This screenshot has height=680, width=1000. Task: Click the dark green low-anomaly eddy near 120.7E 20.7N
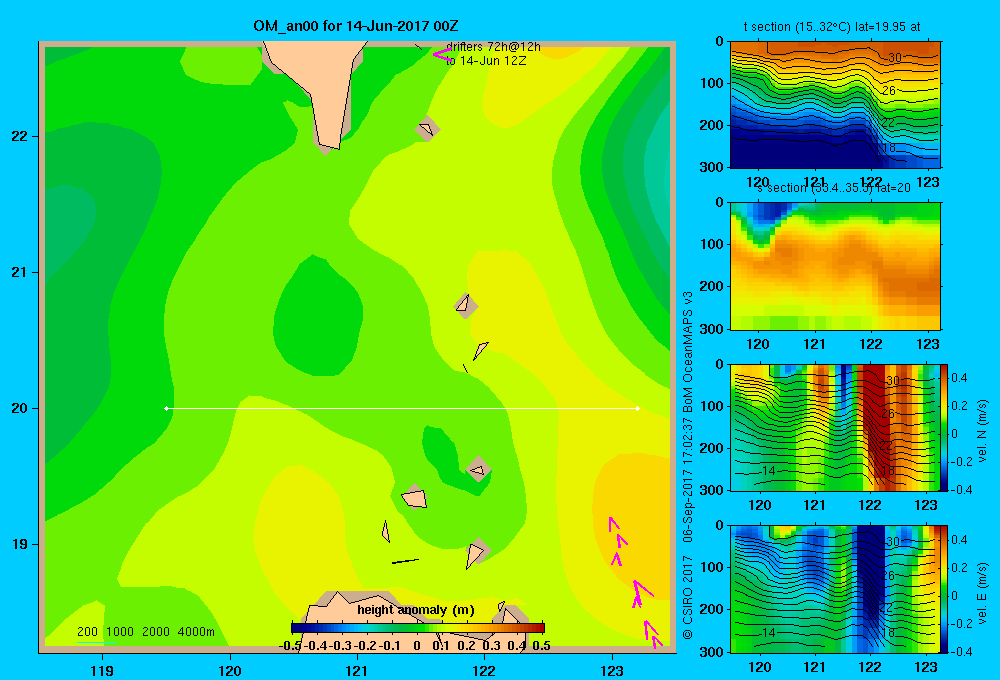click(318, 316)
